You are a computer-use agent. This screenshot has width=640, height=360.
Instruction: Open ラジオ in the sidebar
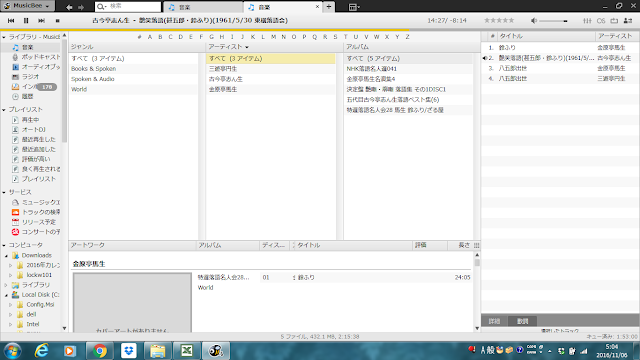tap(25, 77)
